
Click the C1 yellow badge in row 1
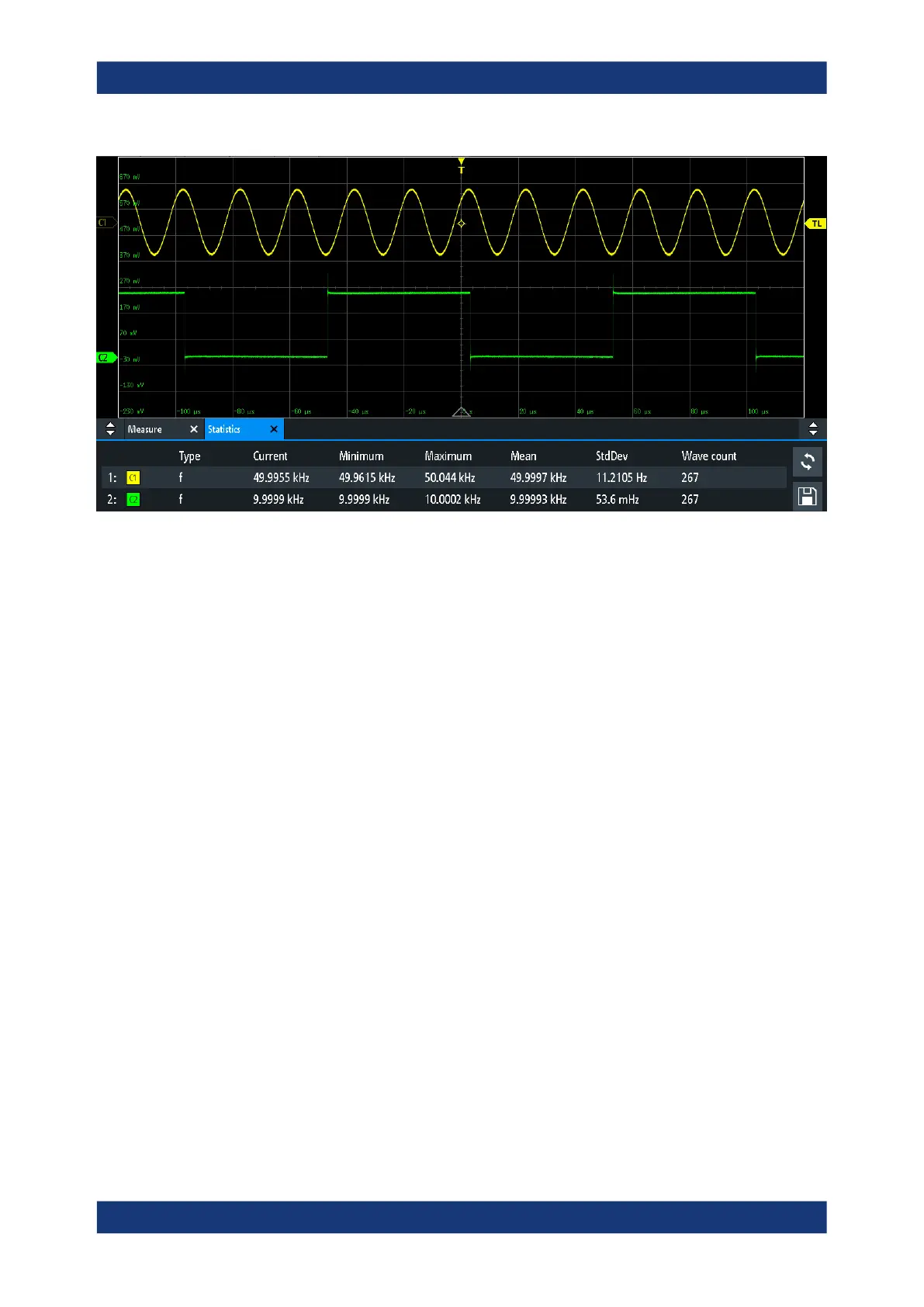[133, 478]
